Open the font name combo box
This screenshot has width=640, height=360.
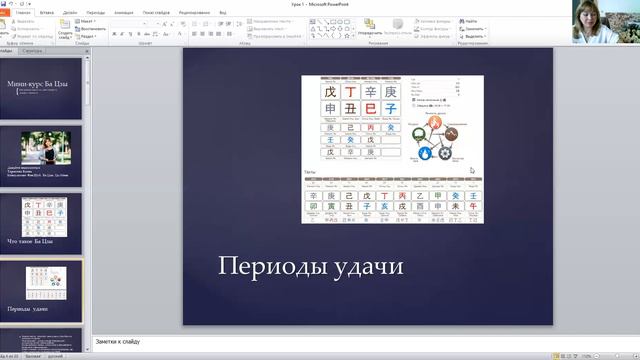[x=129, y=24]
